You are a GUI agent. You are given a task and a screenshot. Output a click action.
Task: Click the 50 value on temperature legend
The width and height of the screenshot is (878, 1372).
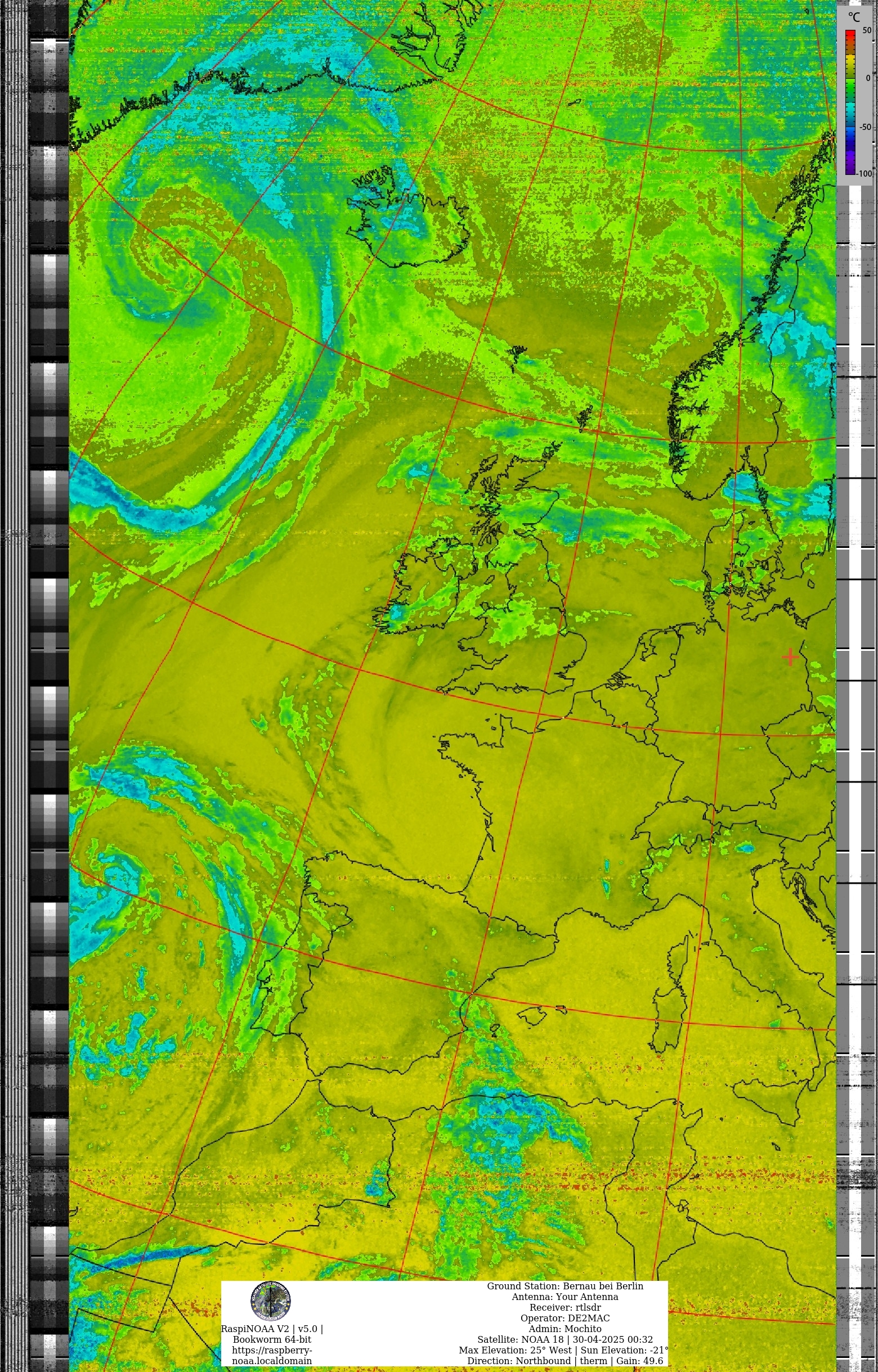[867, 30]
